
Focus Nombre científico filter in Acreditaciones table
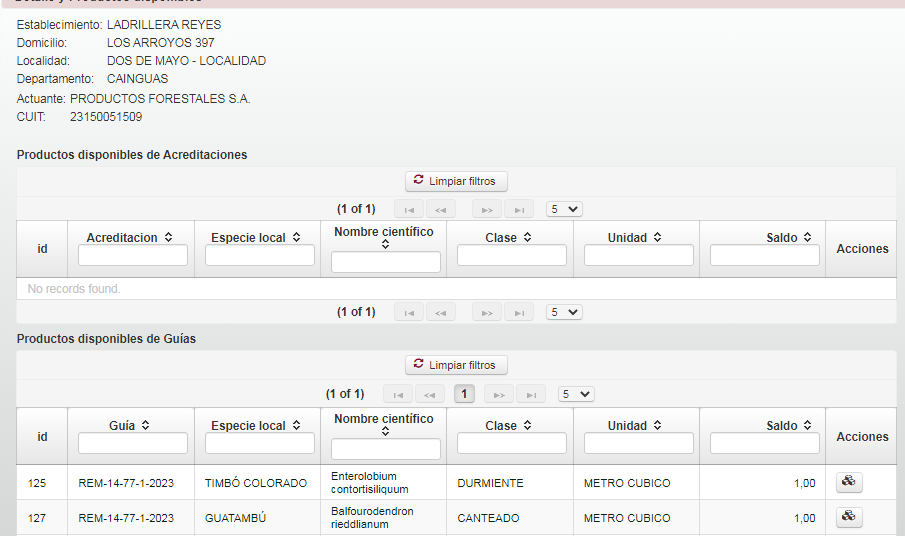click(386, 262)
